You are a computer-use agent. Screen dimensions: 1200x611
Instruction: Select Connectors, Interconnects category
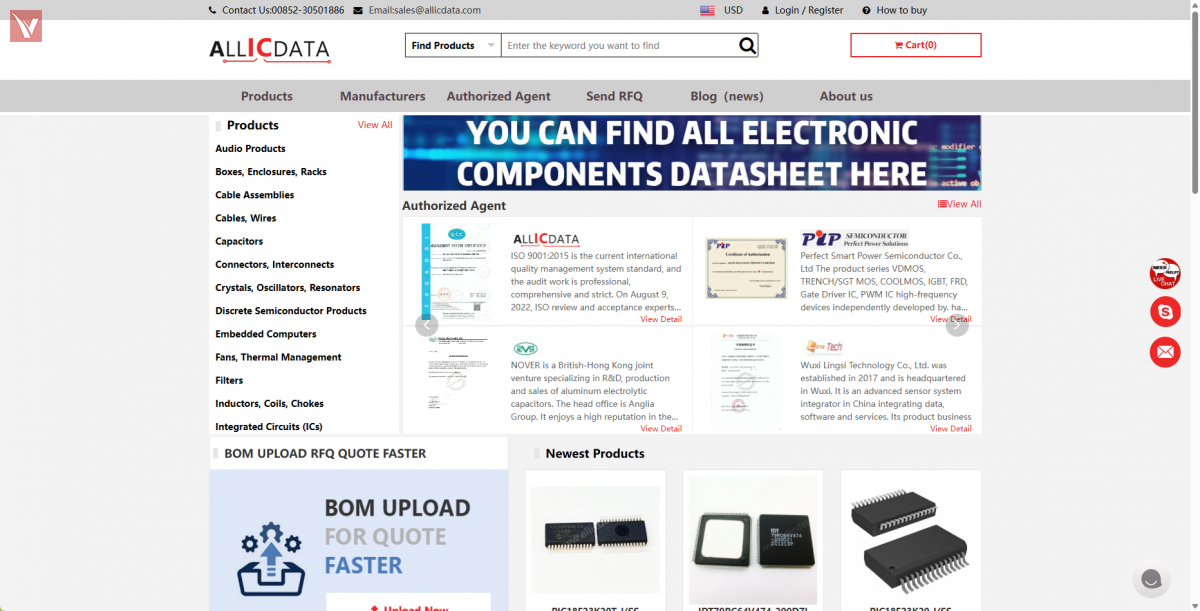tap(275, 264)
